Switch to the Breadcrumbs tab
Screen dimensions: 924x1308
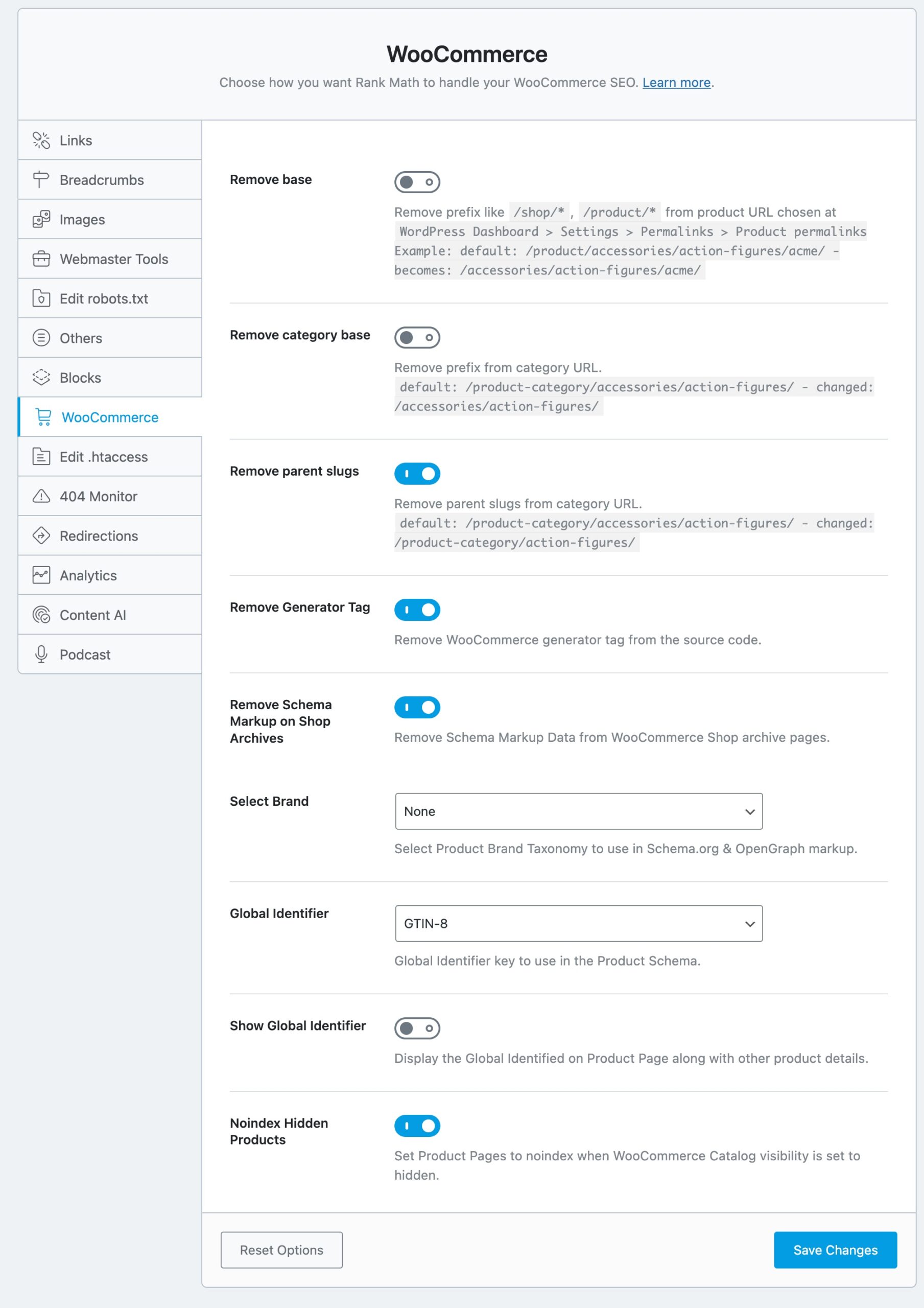pyautogui.click(x=110, y=179)
